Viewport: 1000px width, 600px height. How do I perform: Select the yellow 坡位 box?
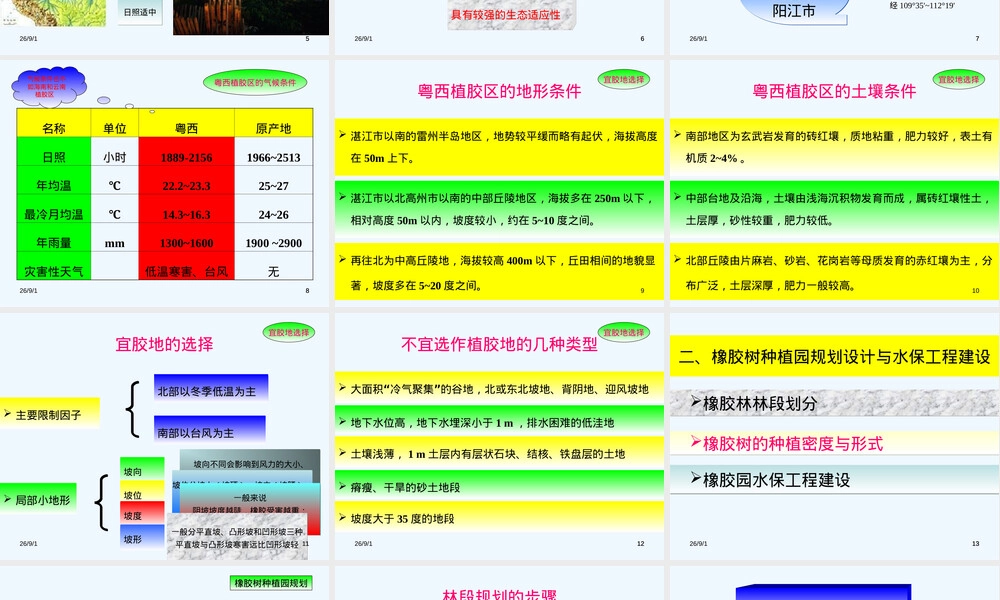coord(142,492)
